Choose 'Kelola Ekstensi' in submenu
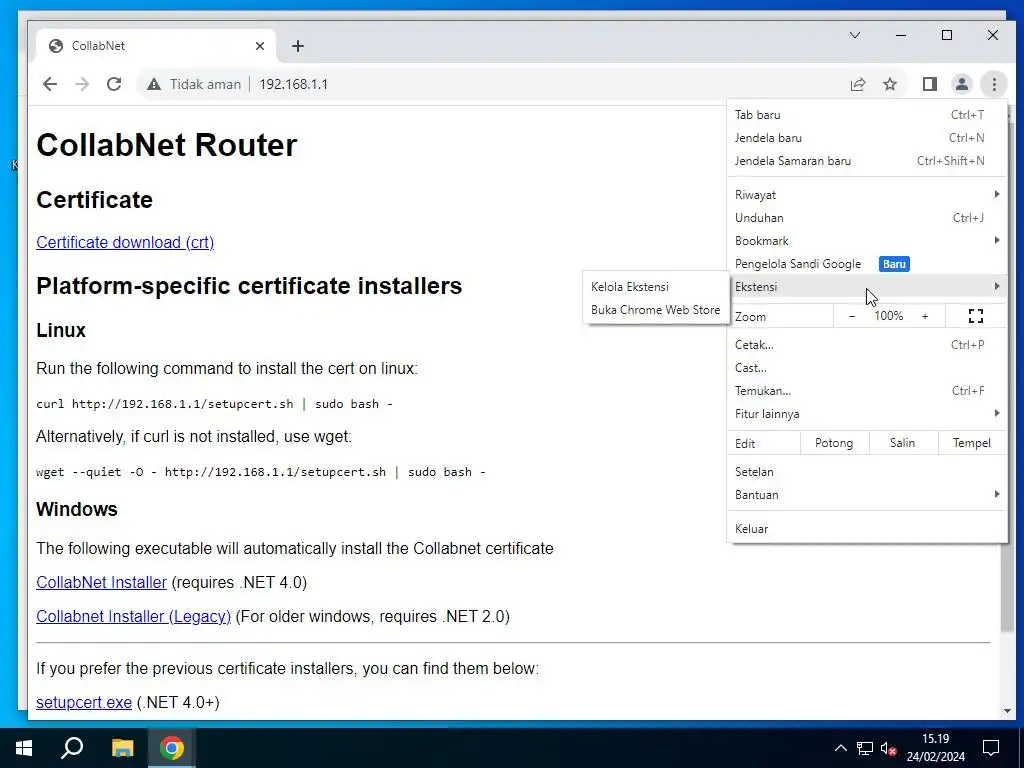 pos(656,287)
